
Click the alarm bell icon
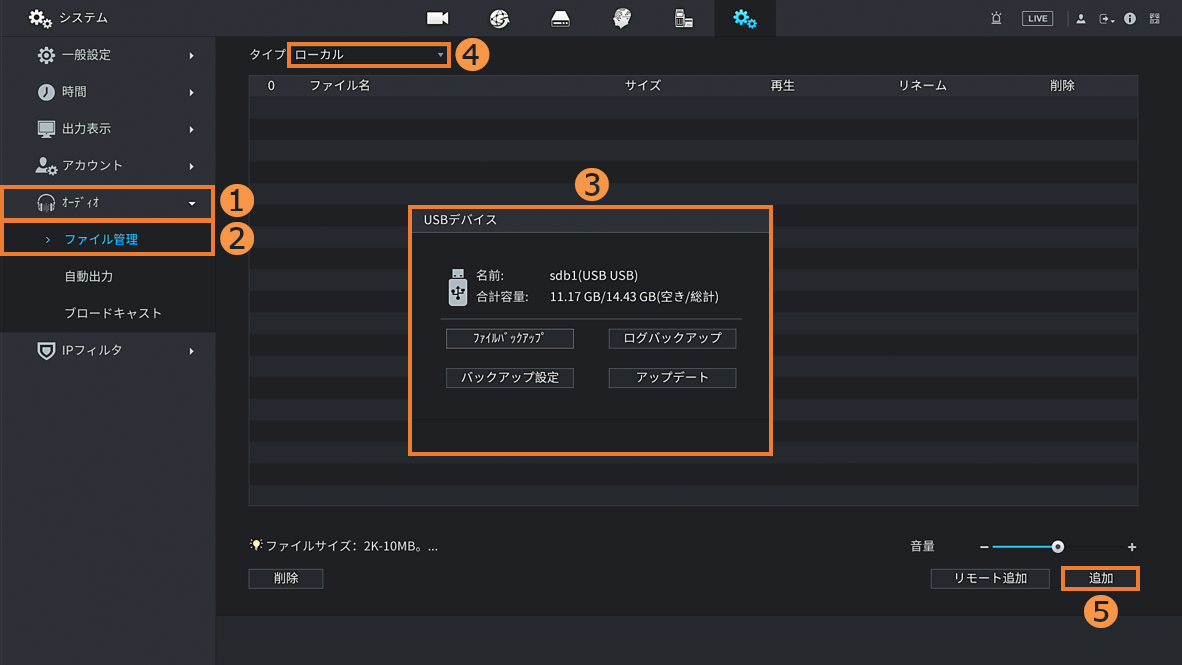[996, 18]
